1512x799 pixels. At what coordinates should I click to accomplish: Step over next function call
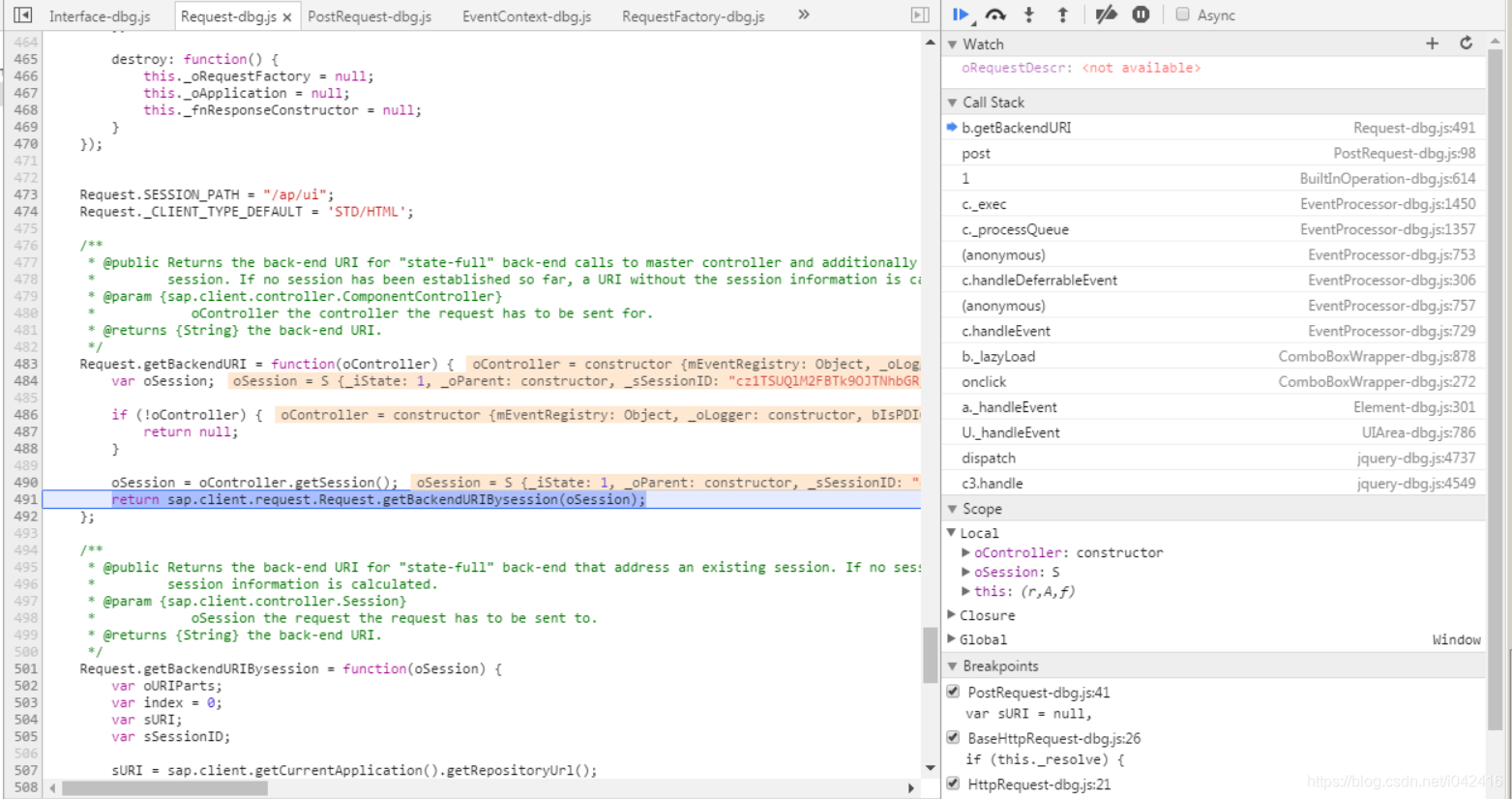(995, 15)
